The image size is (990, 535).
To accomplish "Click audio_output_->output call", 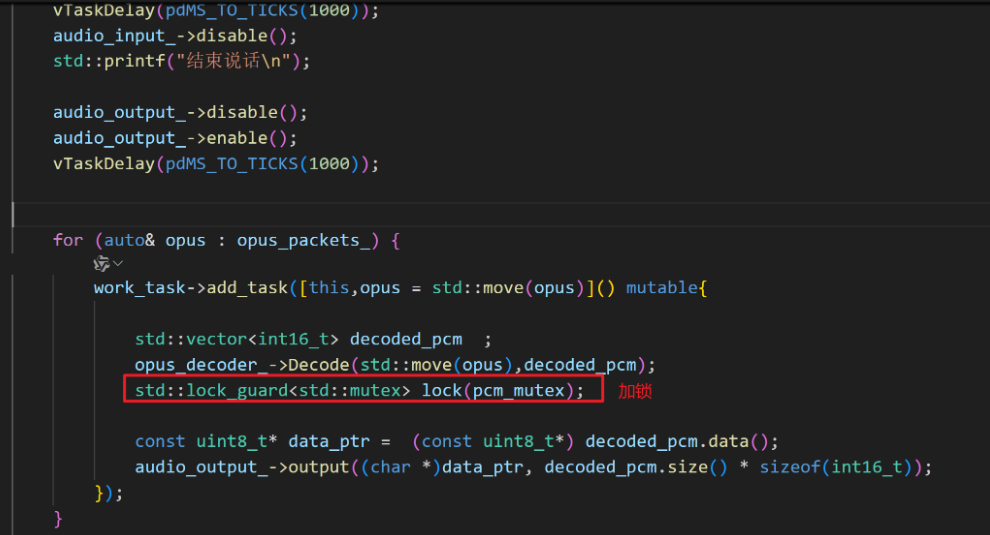I will click(242, 467).
